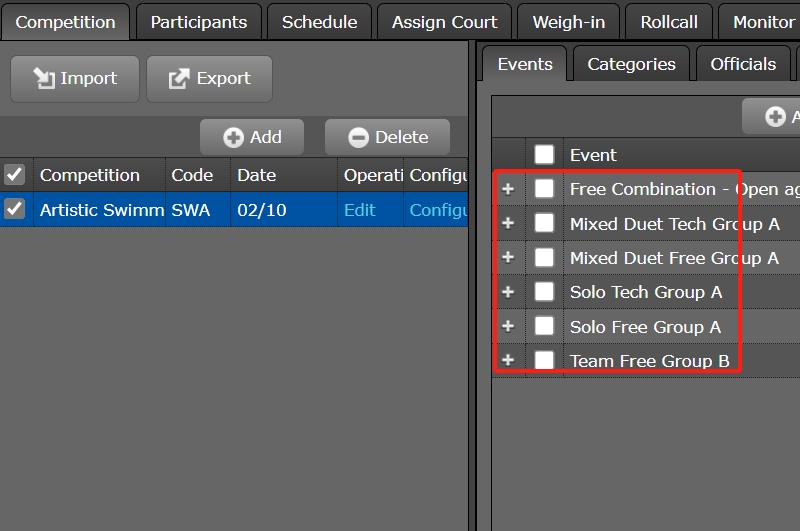Screen dimensions: 800x531
Task: Open the Weigh-in tab
Action: click(x=568, y=22)
